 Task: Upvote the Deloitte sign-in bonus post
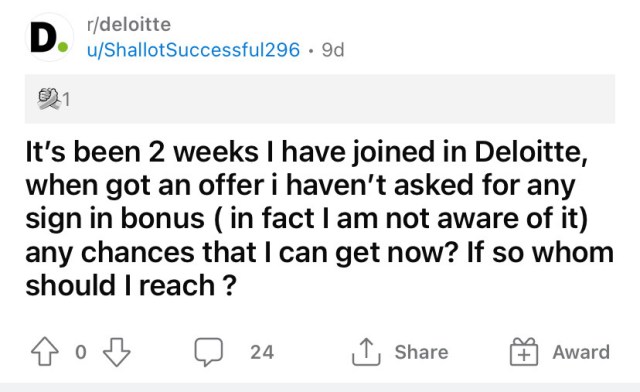tap(44, 352)
